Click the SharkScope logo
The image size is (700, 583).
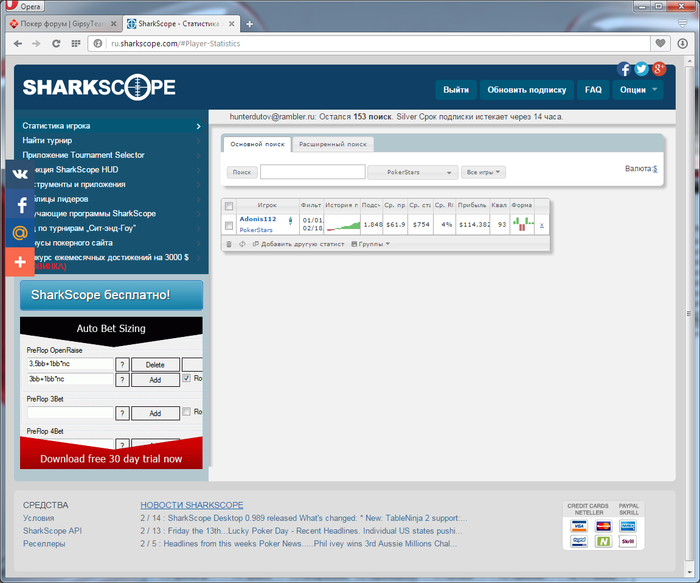point(99,87)
